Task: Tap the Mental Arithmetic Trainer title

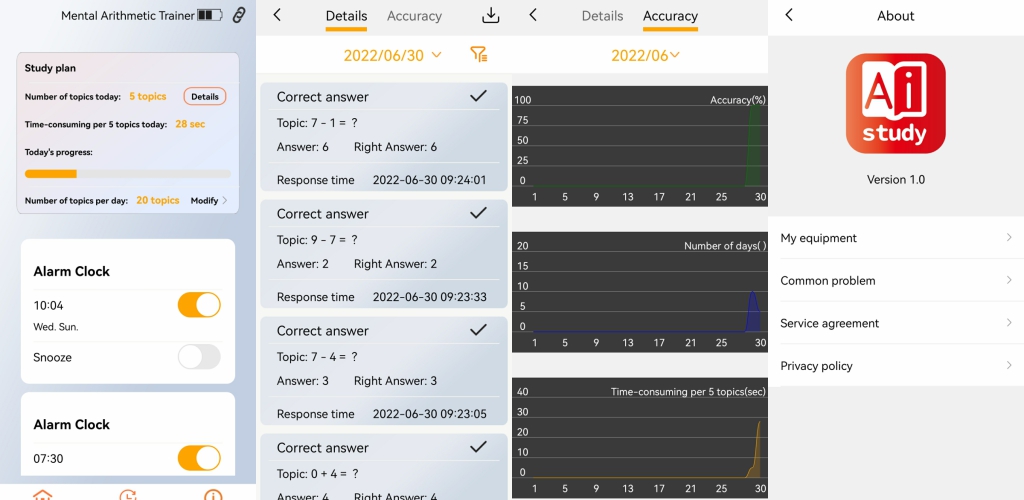Action: tap(128, 15)
